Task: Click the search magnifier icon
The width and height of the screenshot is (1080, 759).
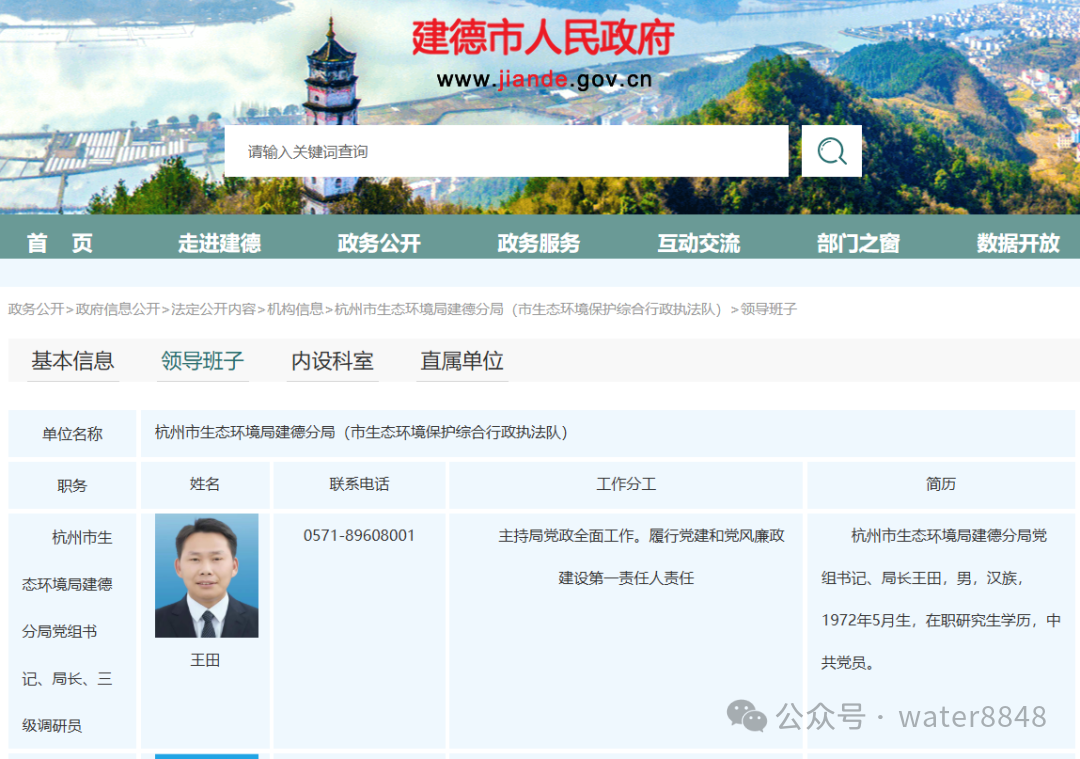Action: (830, 150)
